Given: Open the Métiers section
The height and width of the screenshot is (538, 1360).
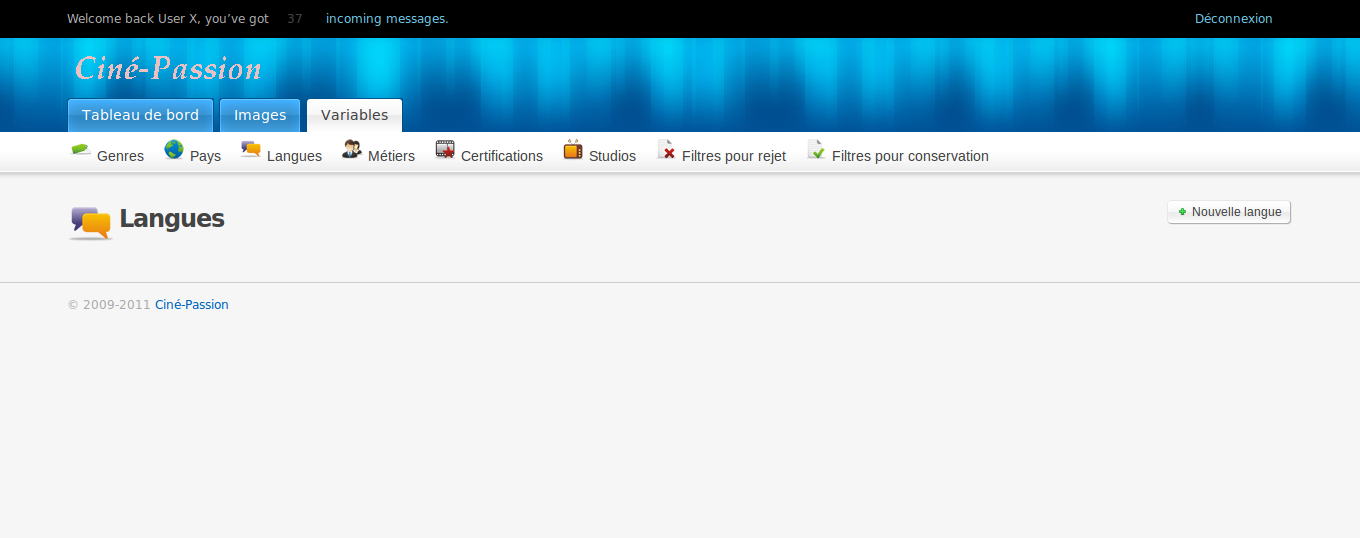Looking at the screenshot, I should point(391,156).
